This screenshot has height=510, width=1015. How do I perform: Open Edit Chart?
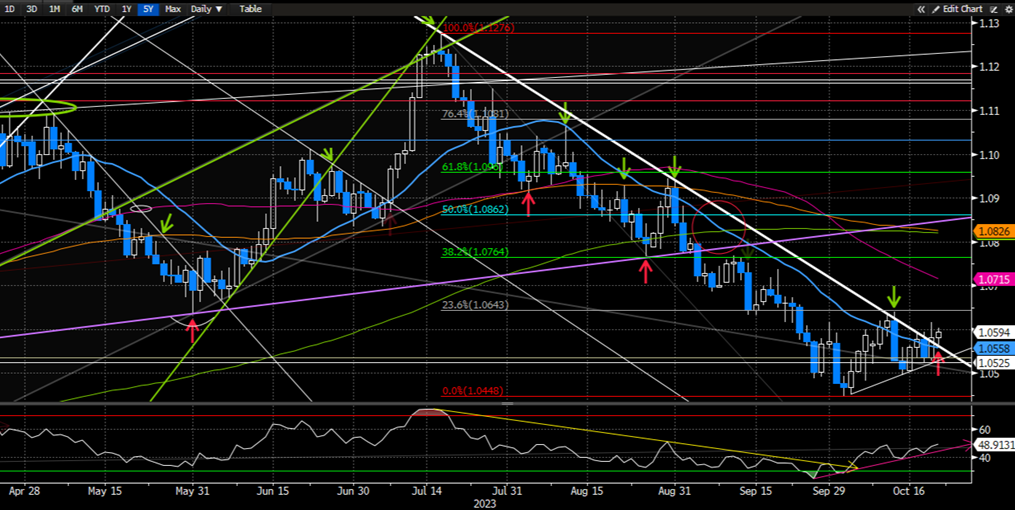tap(957, 9)
